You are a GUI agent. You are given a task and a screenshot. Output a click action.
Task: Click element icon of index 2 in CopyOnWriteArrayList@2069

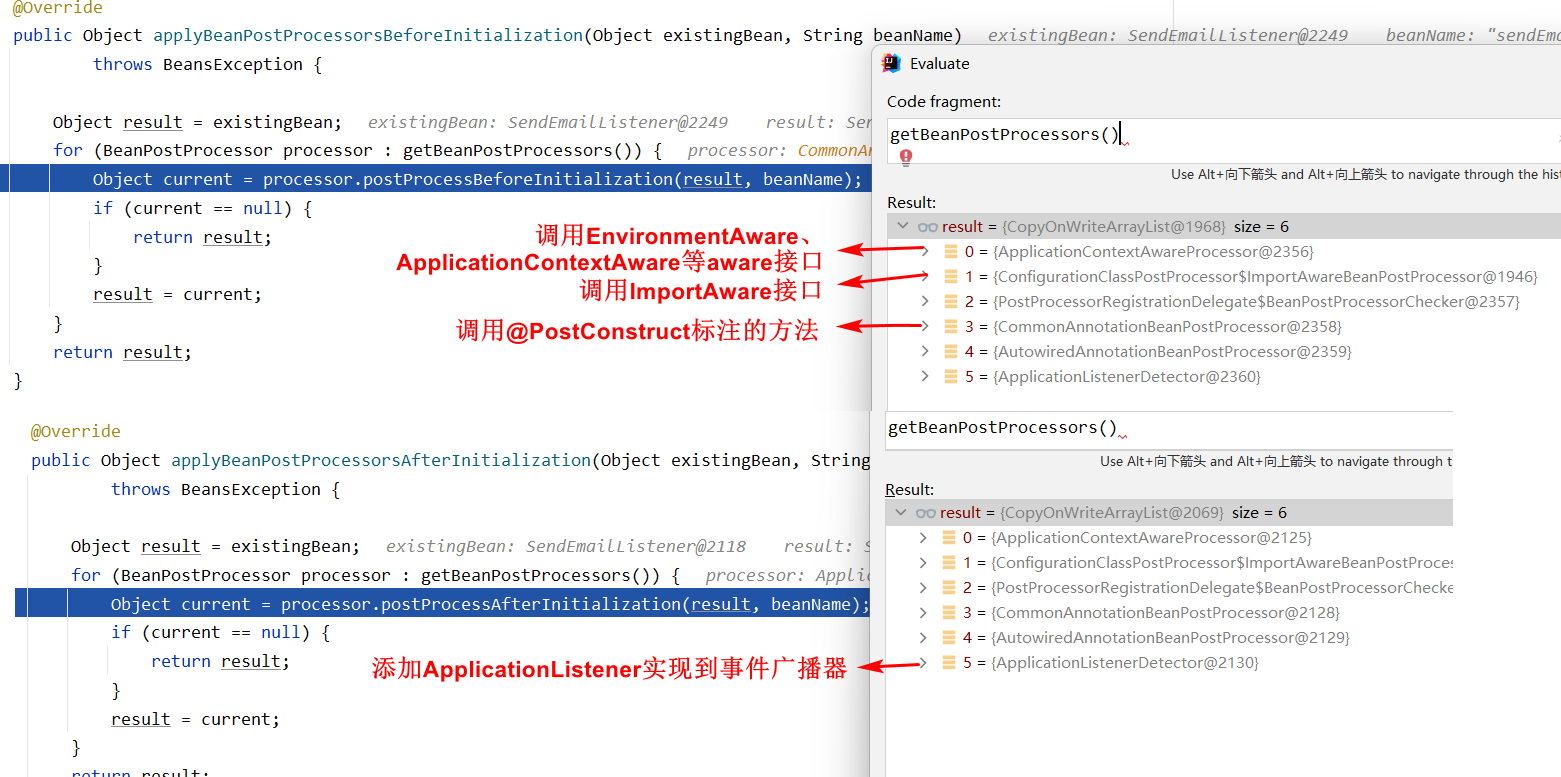pyautogui.click(x=949, y=588)
